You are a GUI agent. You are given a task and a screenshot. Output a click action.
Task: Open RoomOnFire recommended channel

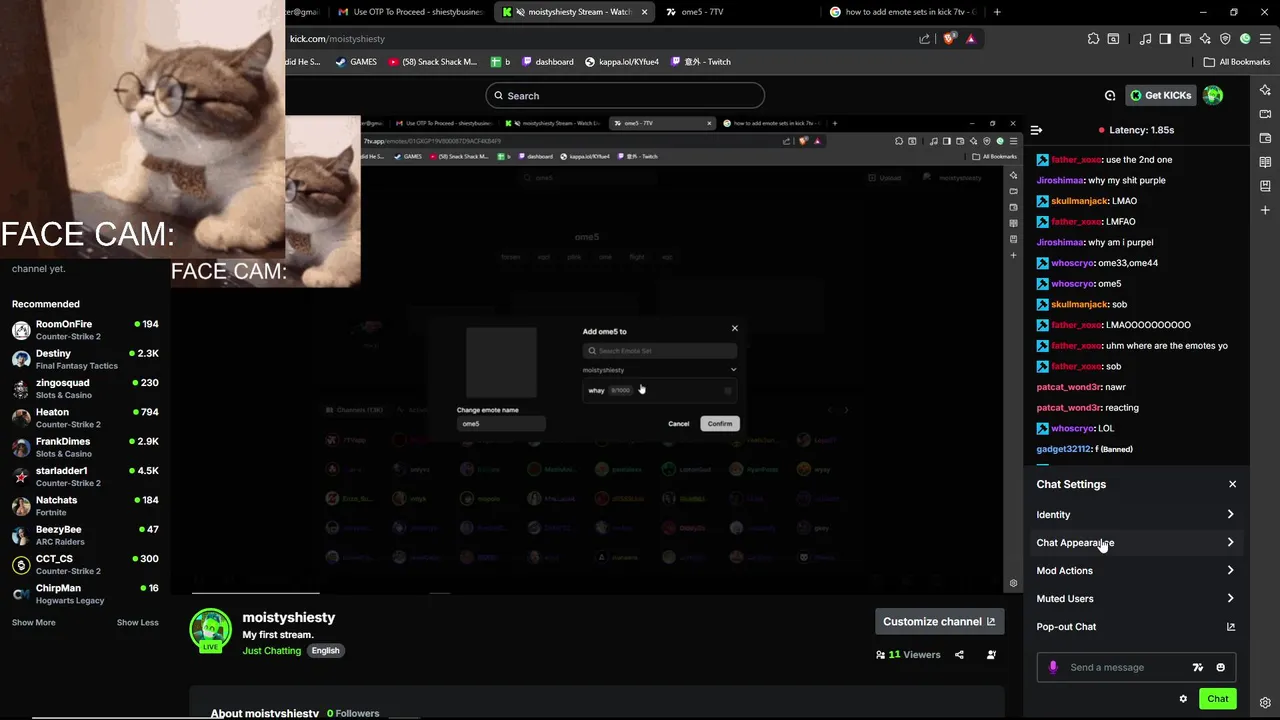85,330
